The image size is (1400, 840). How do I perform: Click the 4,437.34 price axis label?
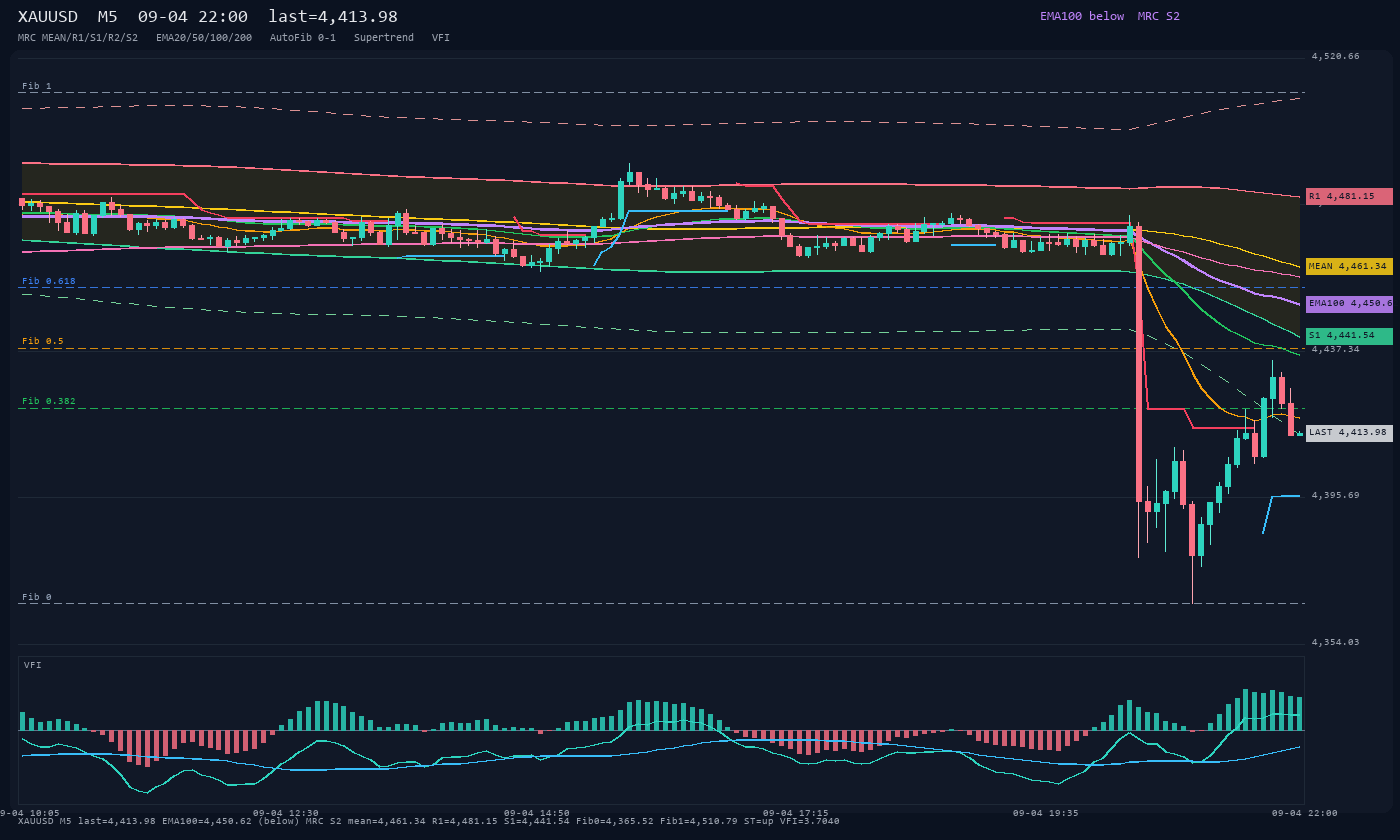coord(1336,349)
